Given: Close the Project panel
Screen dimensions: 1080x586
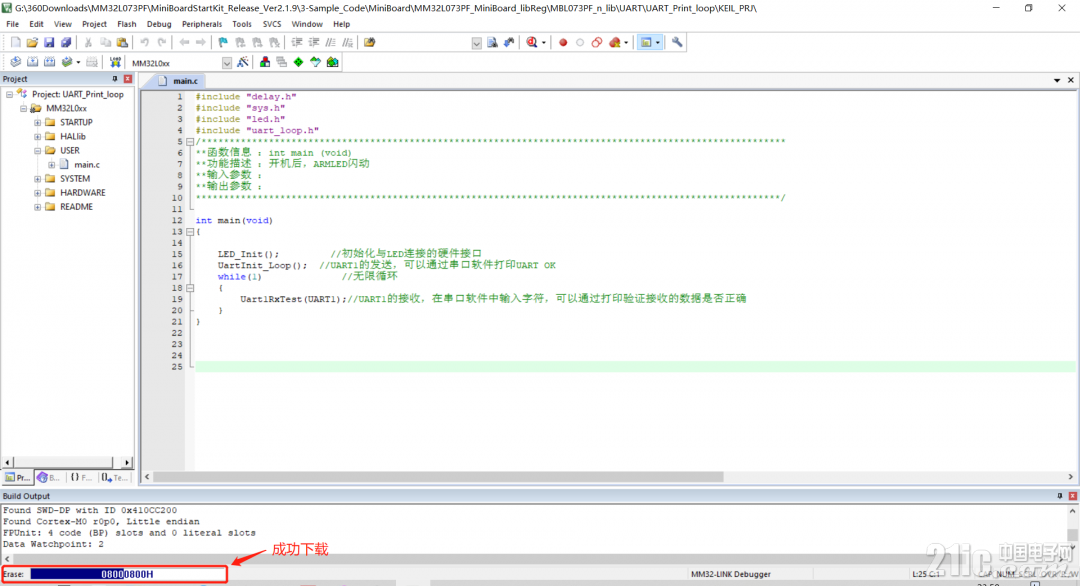Looking at the screenshot, I should (127, 79).
